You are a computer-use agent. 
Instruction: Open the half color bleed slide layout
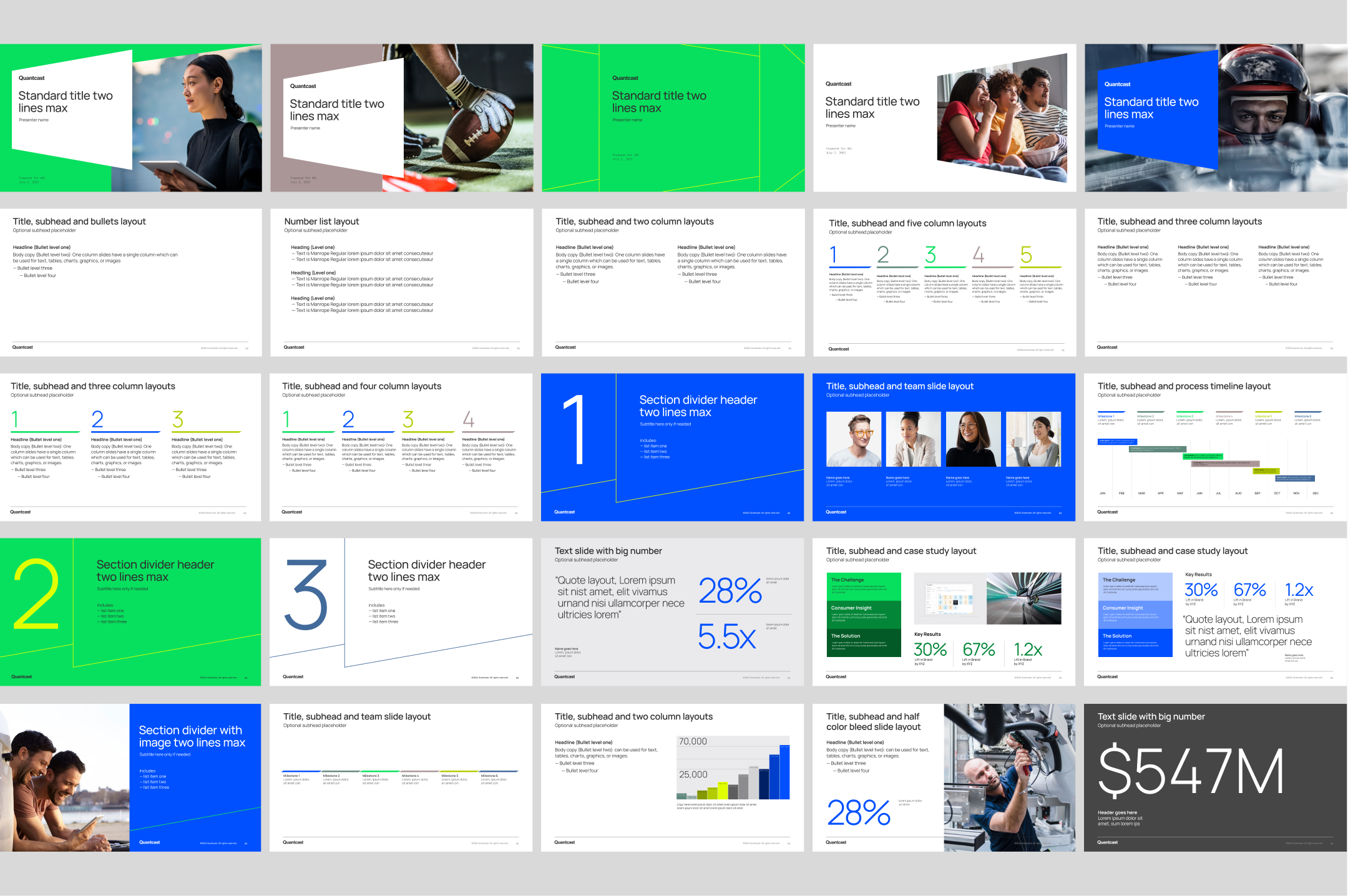(x=944, y=777)
